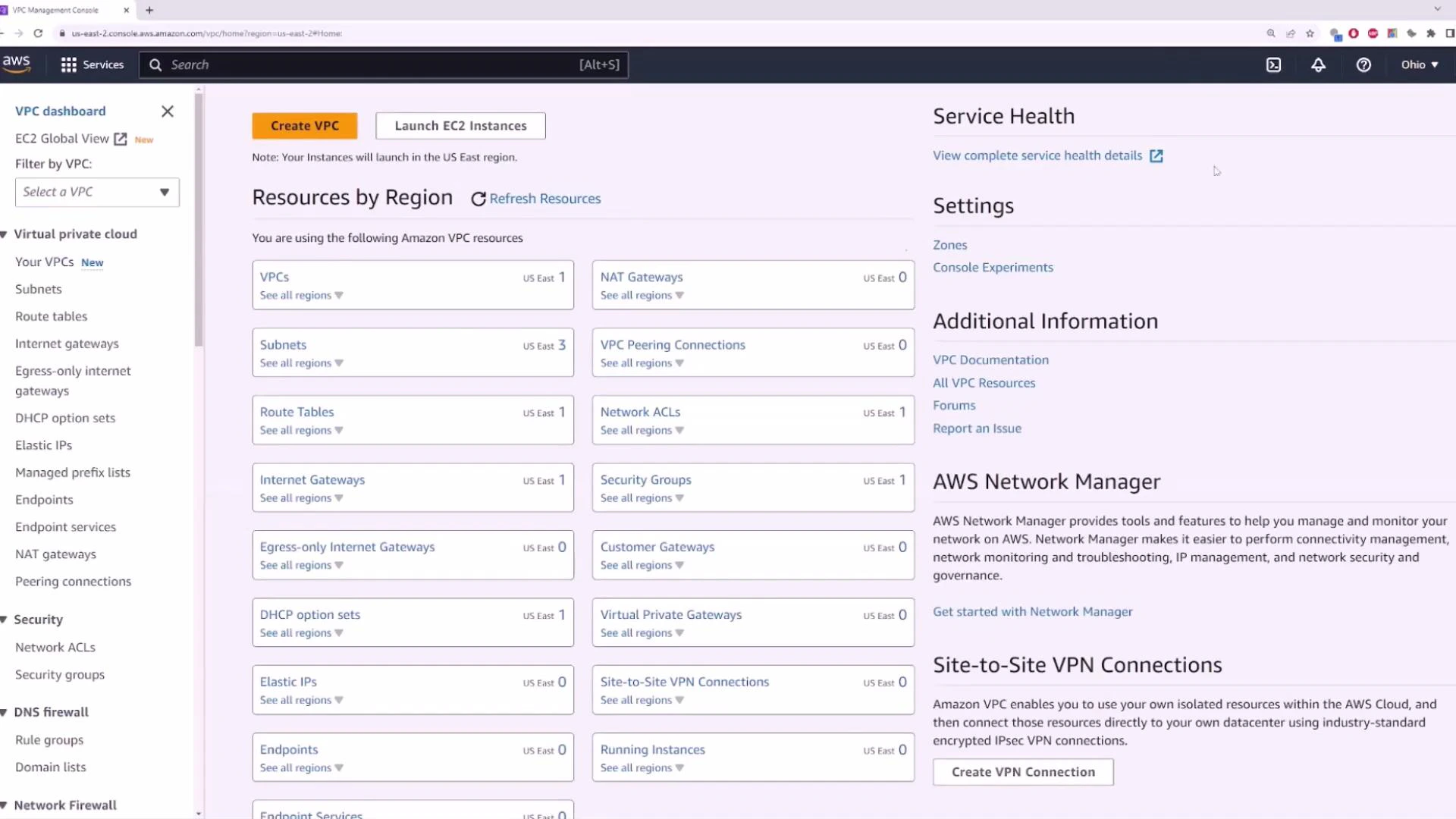1456x819 pixels.
Task: Bookmark the page with the star
Action: (x=1310, y=33)
